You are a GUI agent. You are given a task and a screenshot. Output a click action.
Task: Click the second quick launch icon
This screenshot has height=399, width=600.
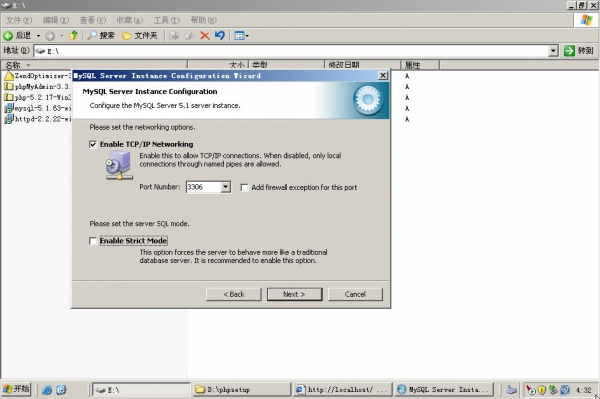(61, 390)
